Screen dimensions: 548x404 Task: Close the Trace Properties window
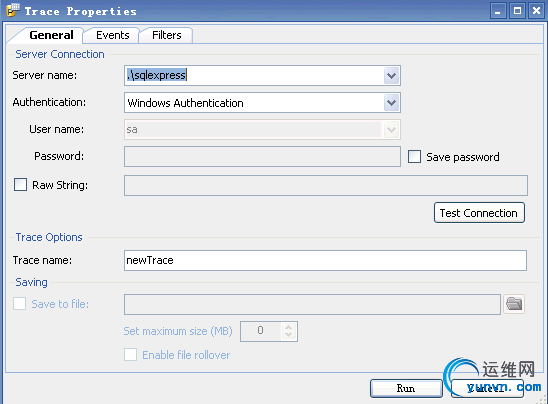tap(536, 11)
